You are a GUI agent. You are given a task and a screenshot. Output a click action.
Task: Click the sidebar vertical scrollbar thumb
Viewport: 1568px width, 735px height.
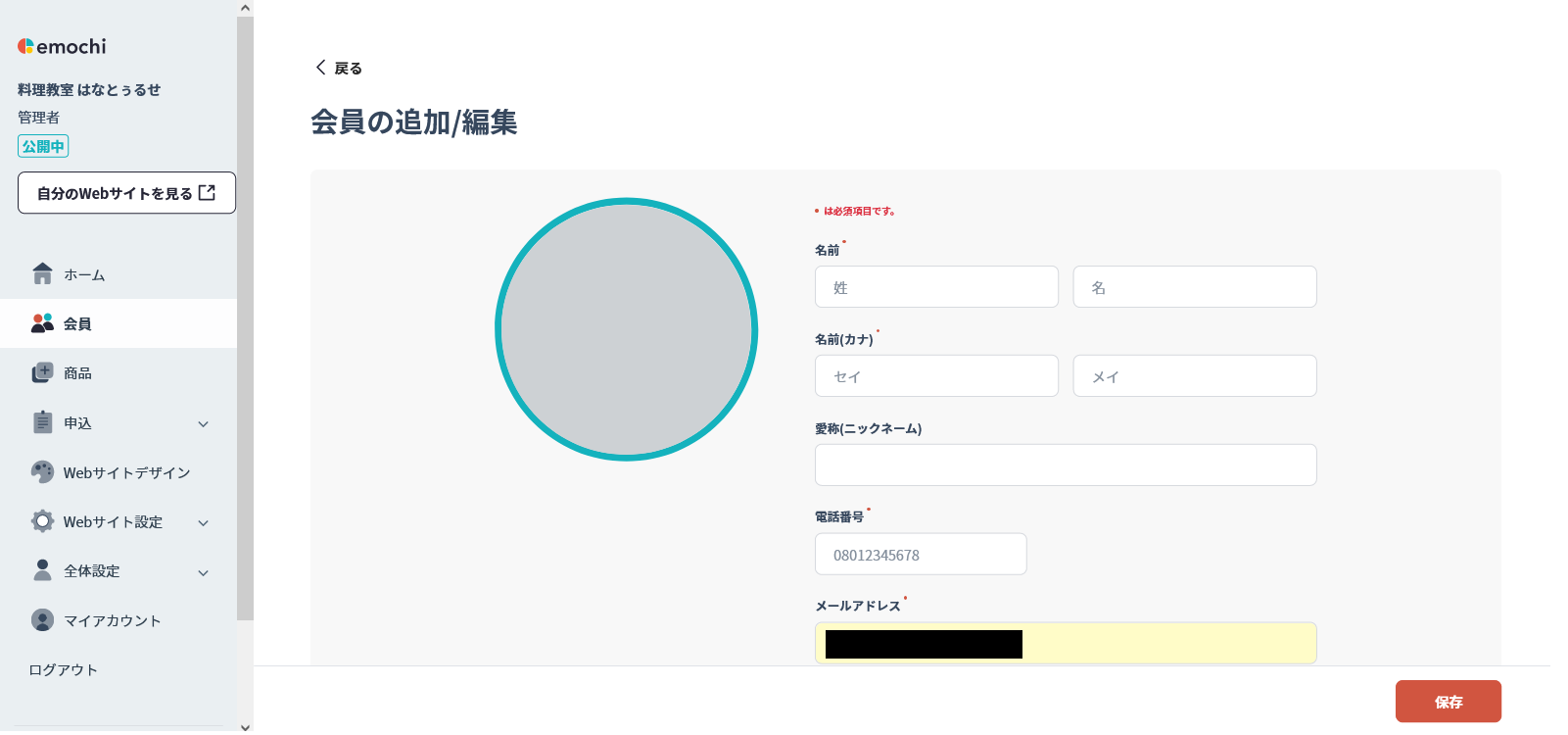(x=245, y=318)
